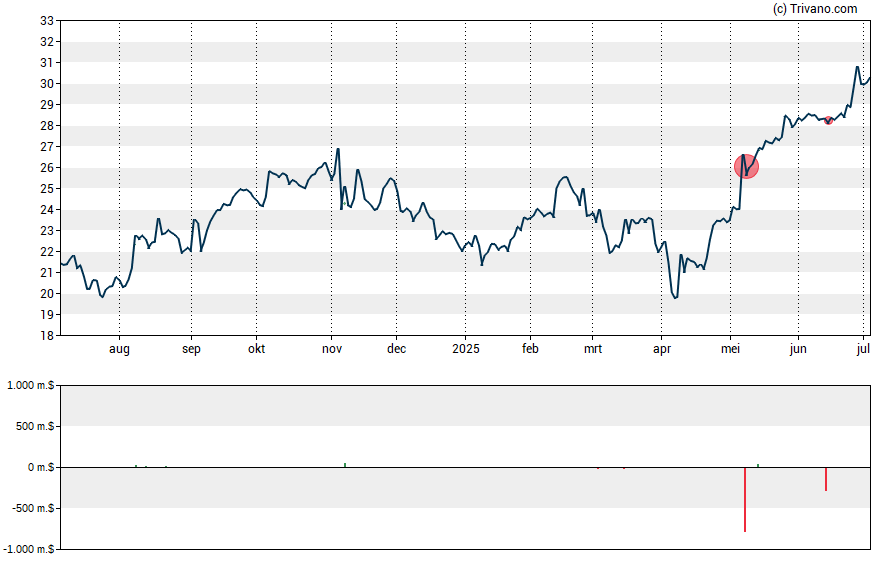Click the 'jul' month label

coord(863,349)
